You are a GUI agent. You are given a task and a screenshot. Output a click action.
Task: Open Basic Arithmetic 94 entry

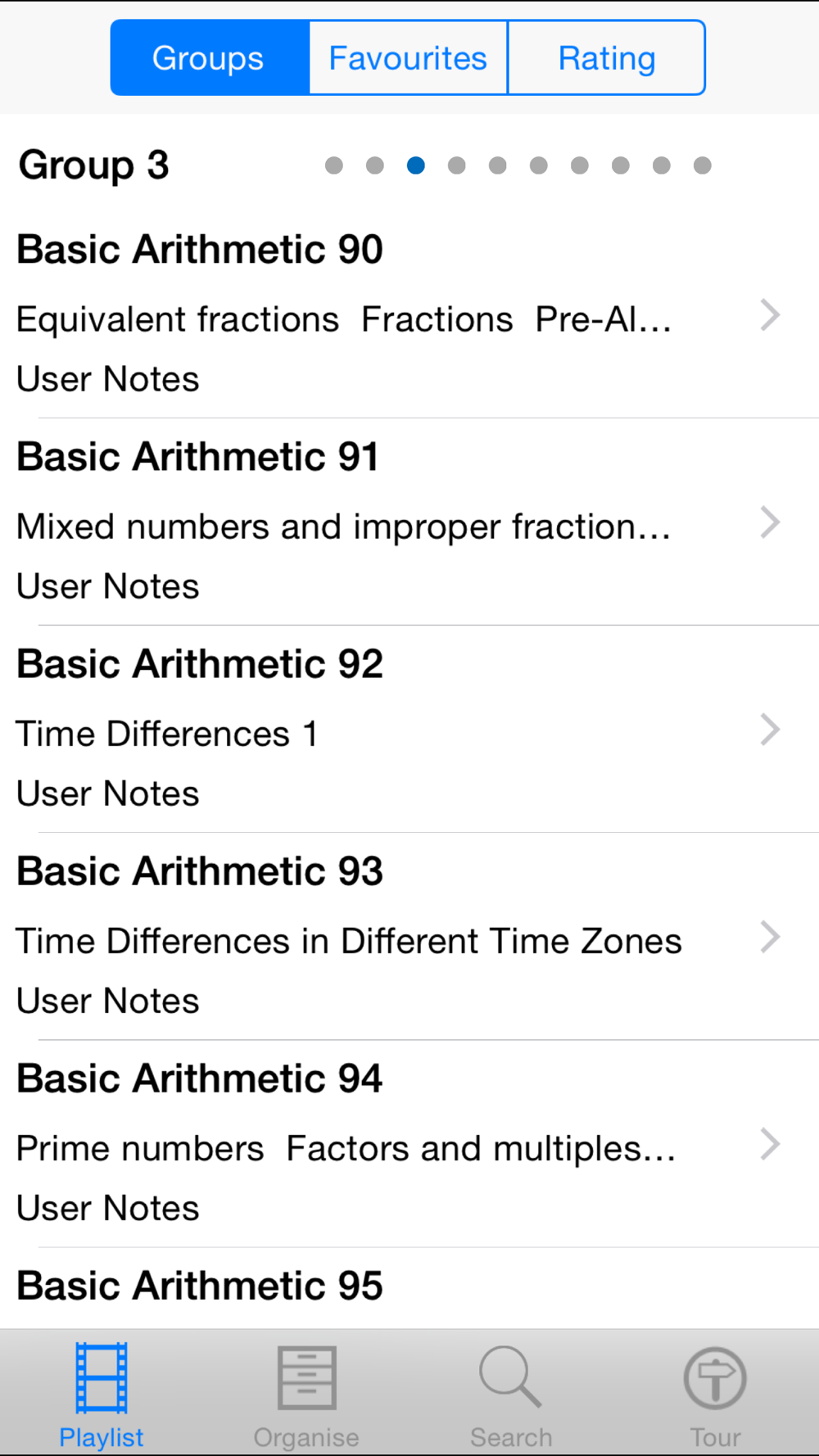click(200, 1078)
